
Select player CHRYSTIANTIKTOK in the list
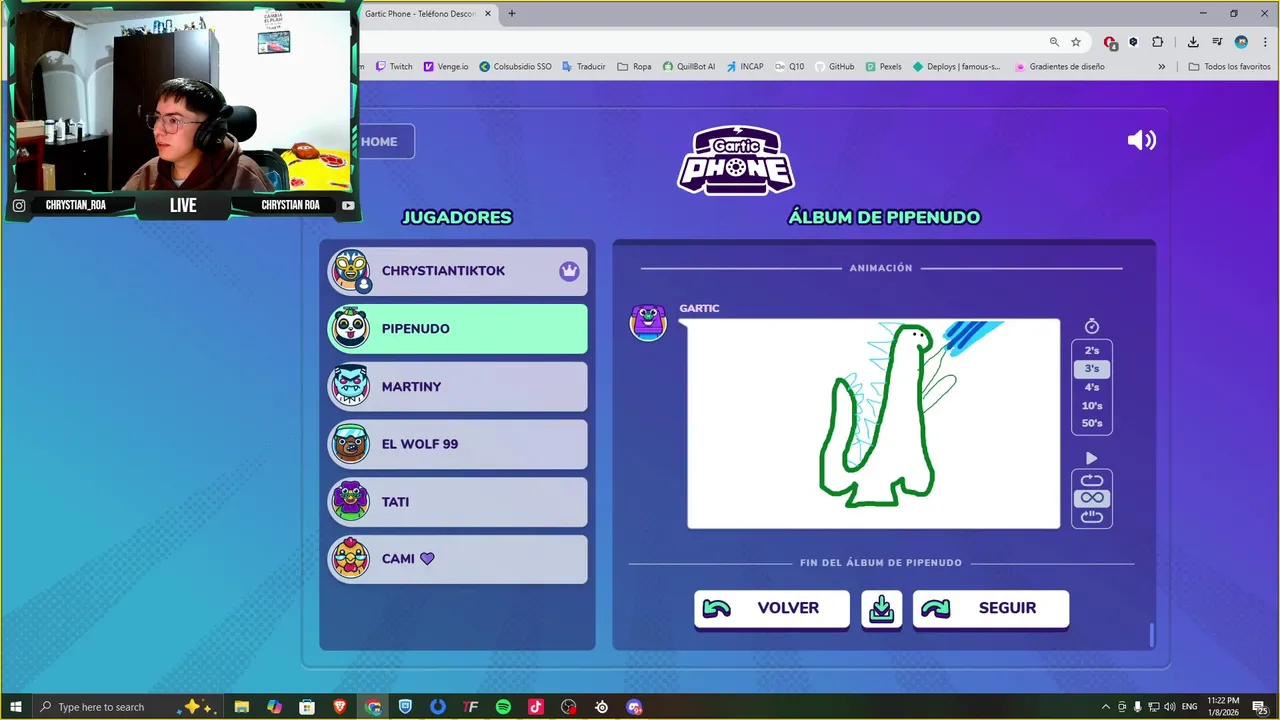tap(458, 271)
